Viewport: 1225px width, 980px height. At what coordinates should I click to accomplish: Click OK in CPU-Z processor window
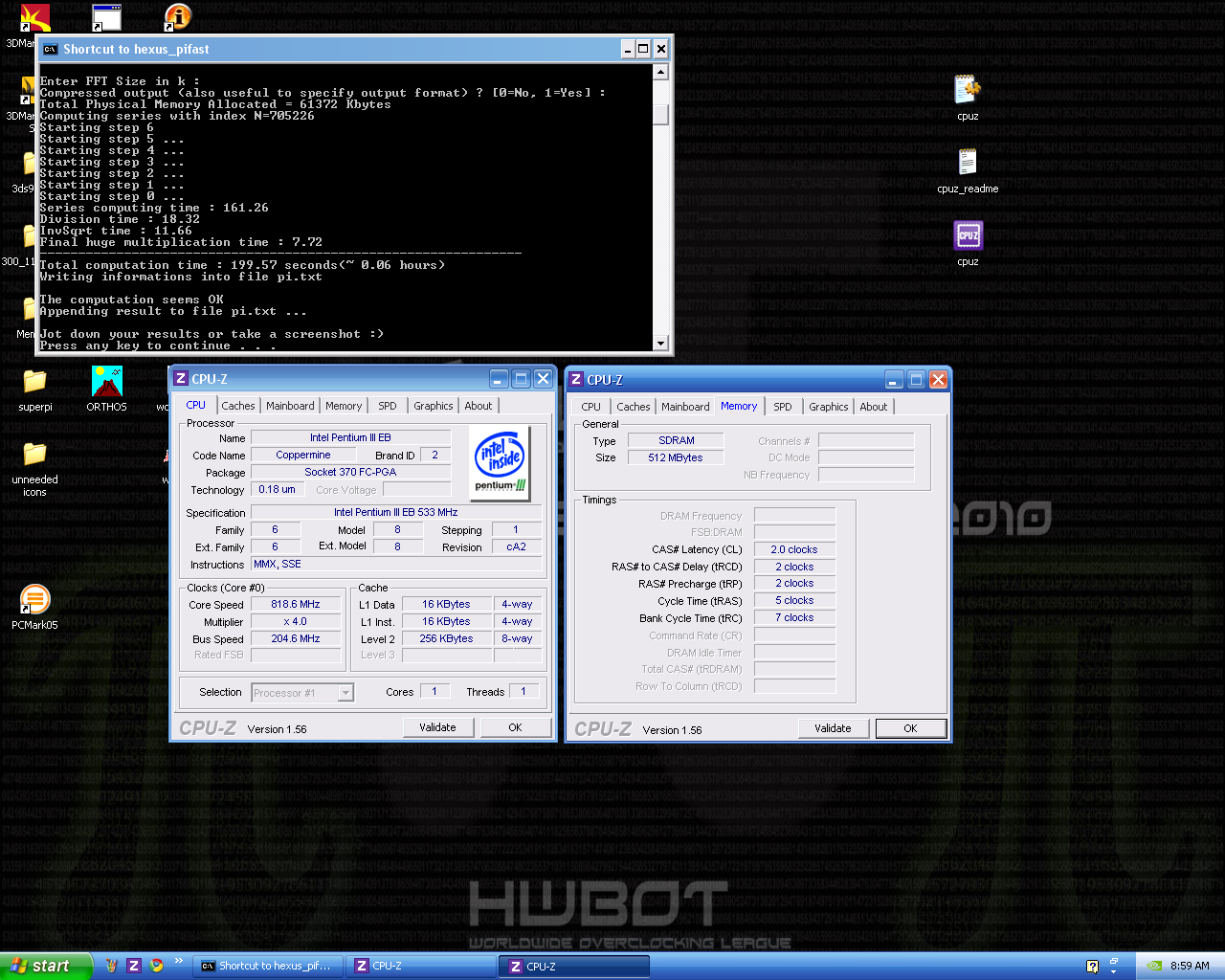pyautogui.click(x=515, y=727)
